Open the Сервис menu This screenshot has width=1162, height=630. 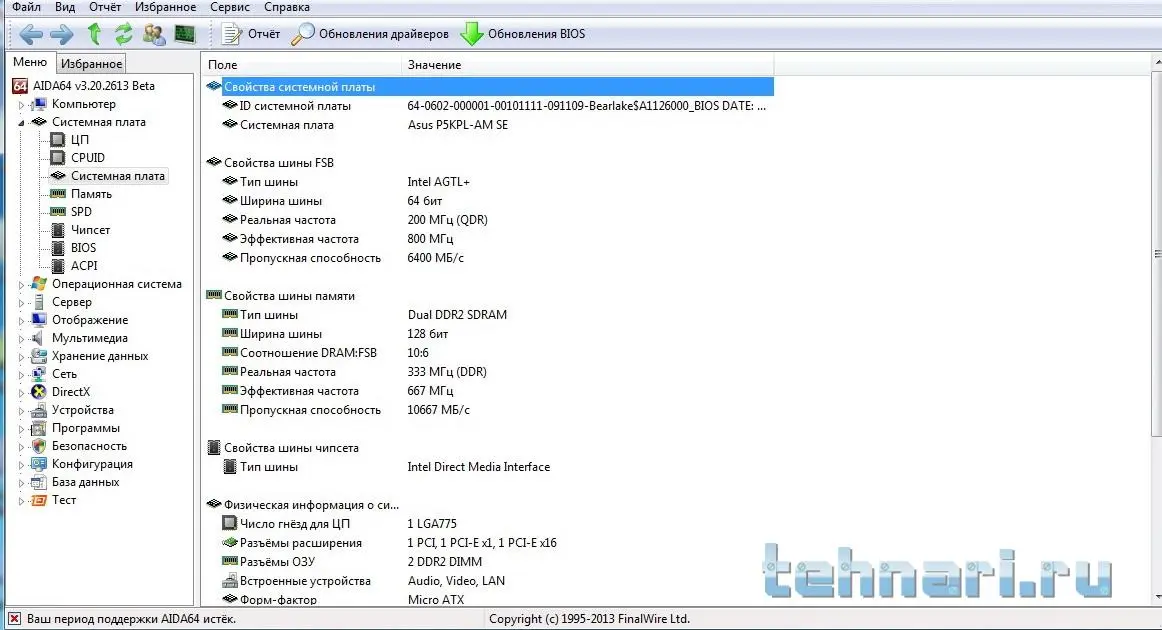[230, 7]
